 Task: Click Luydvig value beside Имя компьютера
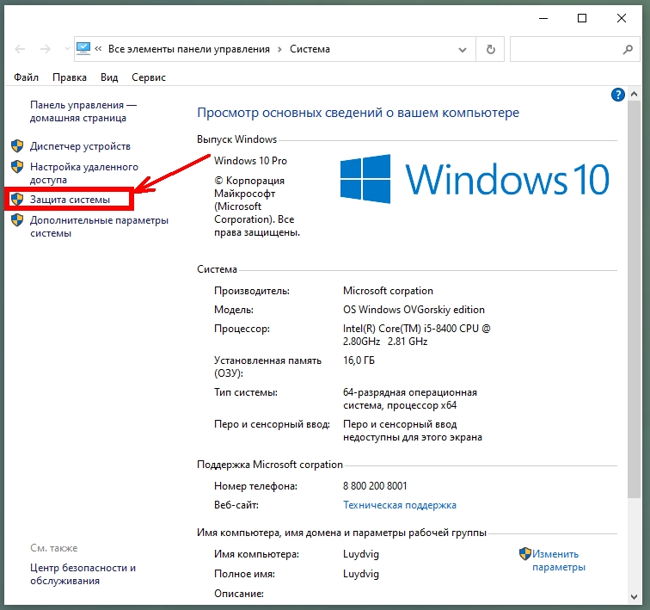tap(361, 554)
